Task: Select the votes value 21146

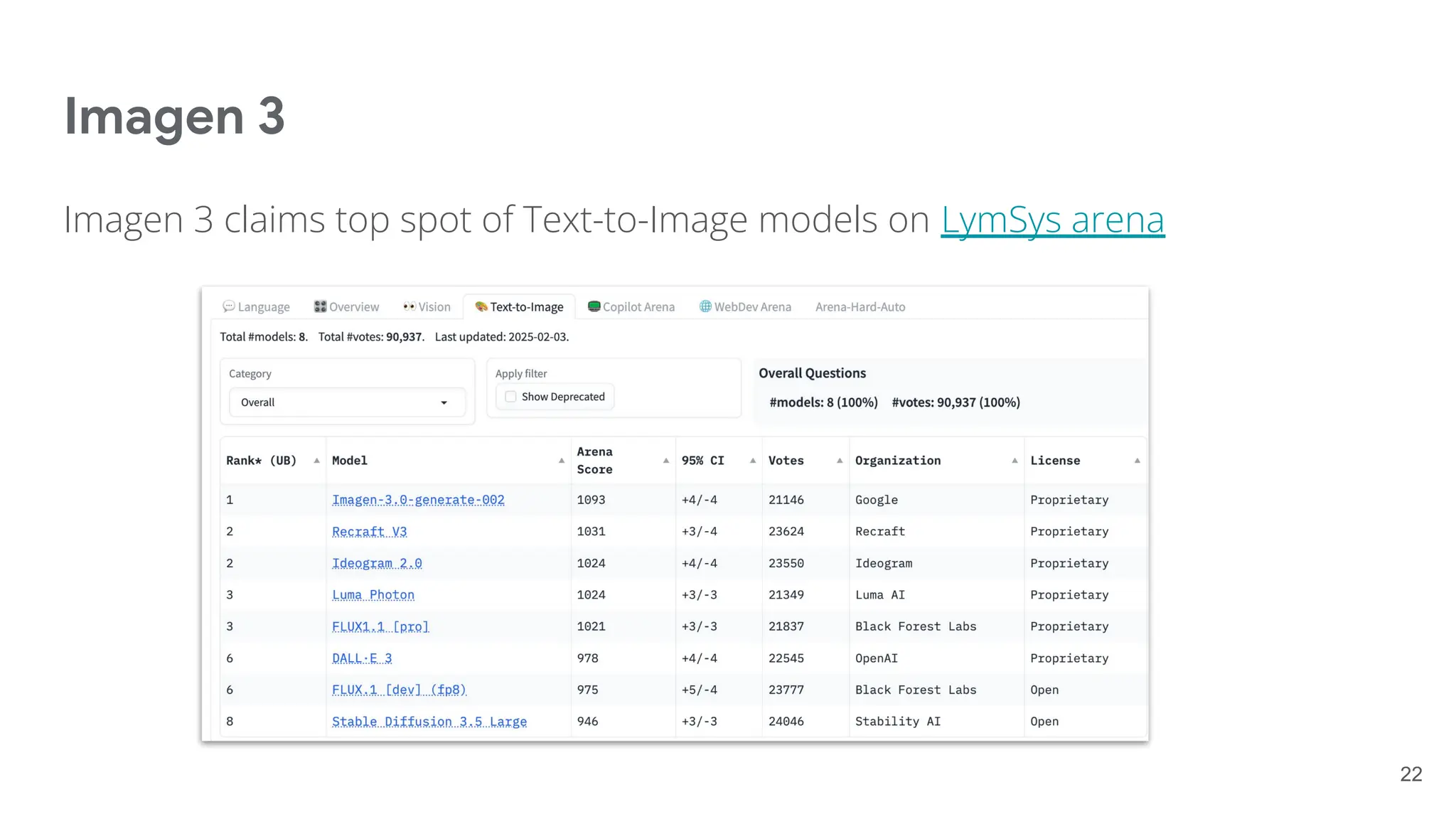Action: tap(786, 500)
